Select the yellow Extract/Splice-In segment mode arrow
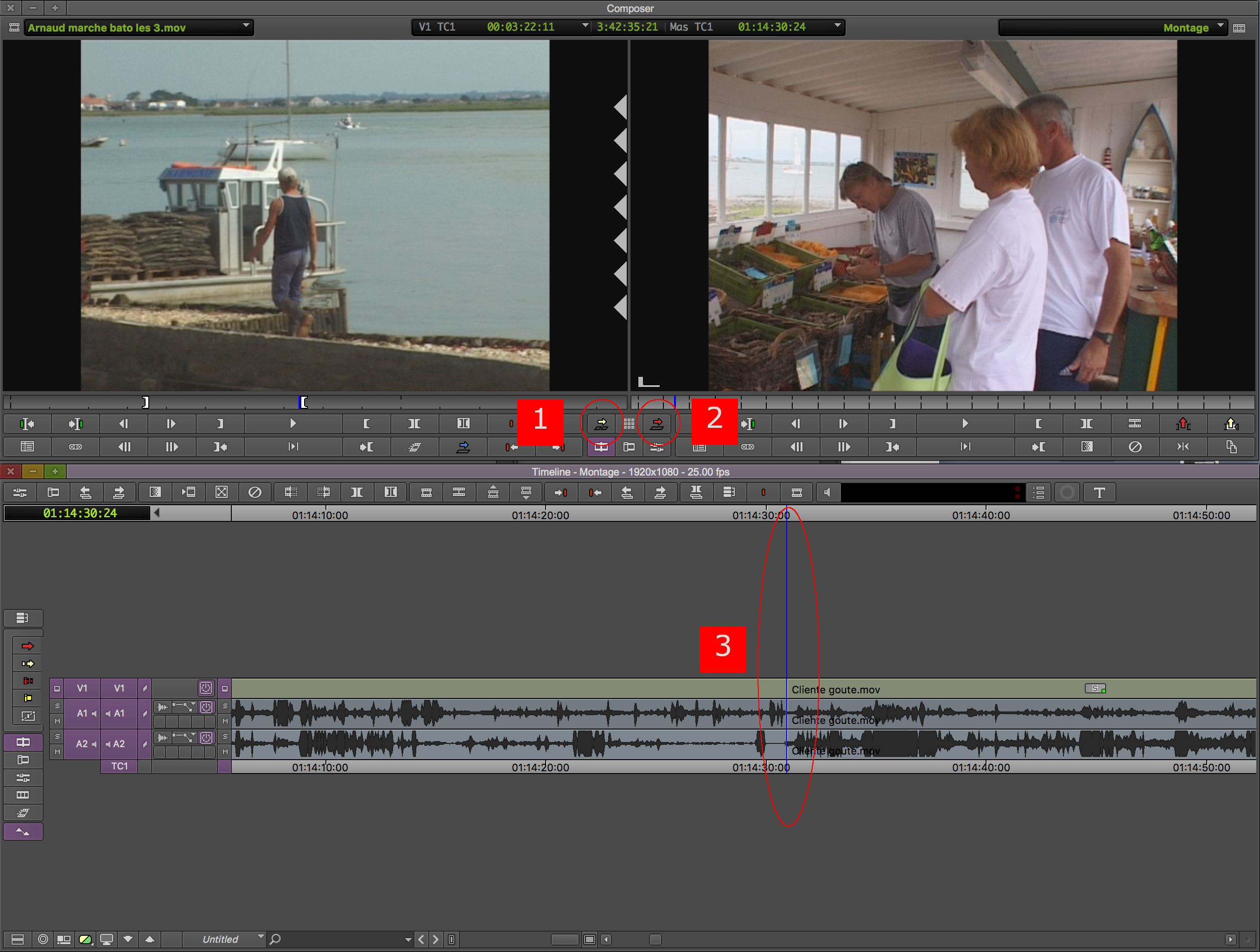This screenshot has height=952, width=1260. 27,663
